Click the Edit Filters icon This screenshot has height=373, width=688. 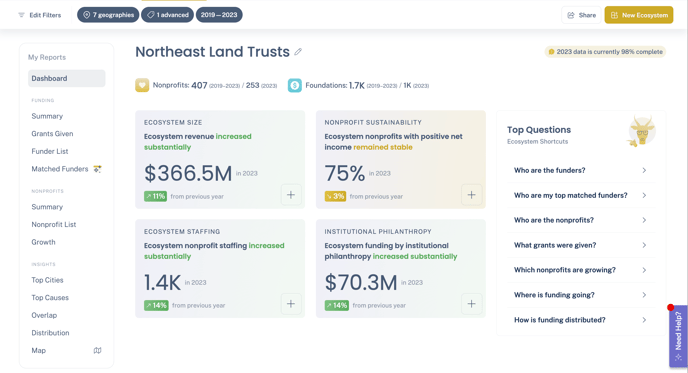click(x=21, y=15)
